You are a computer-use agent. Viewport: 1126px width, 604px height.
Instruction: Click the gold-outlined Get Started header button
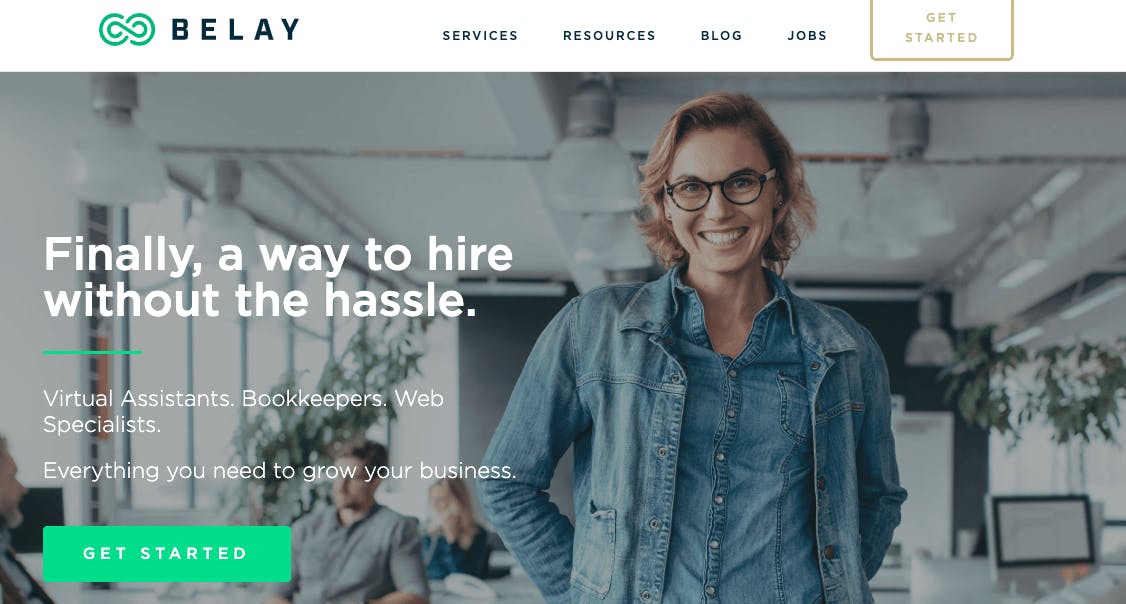click(941, 28)
